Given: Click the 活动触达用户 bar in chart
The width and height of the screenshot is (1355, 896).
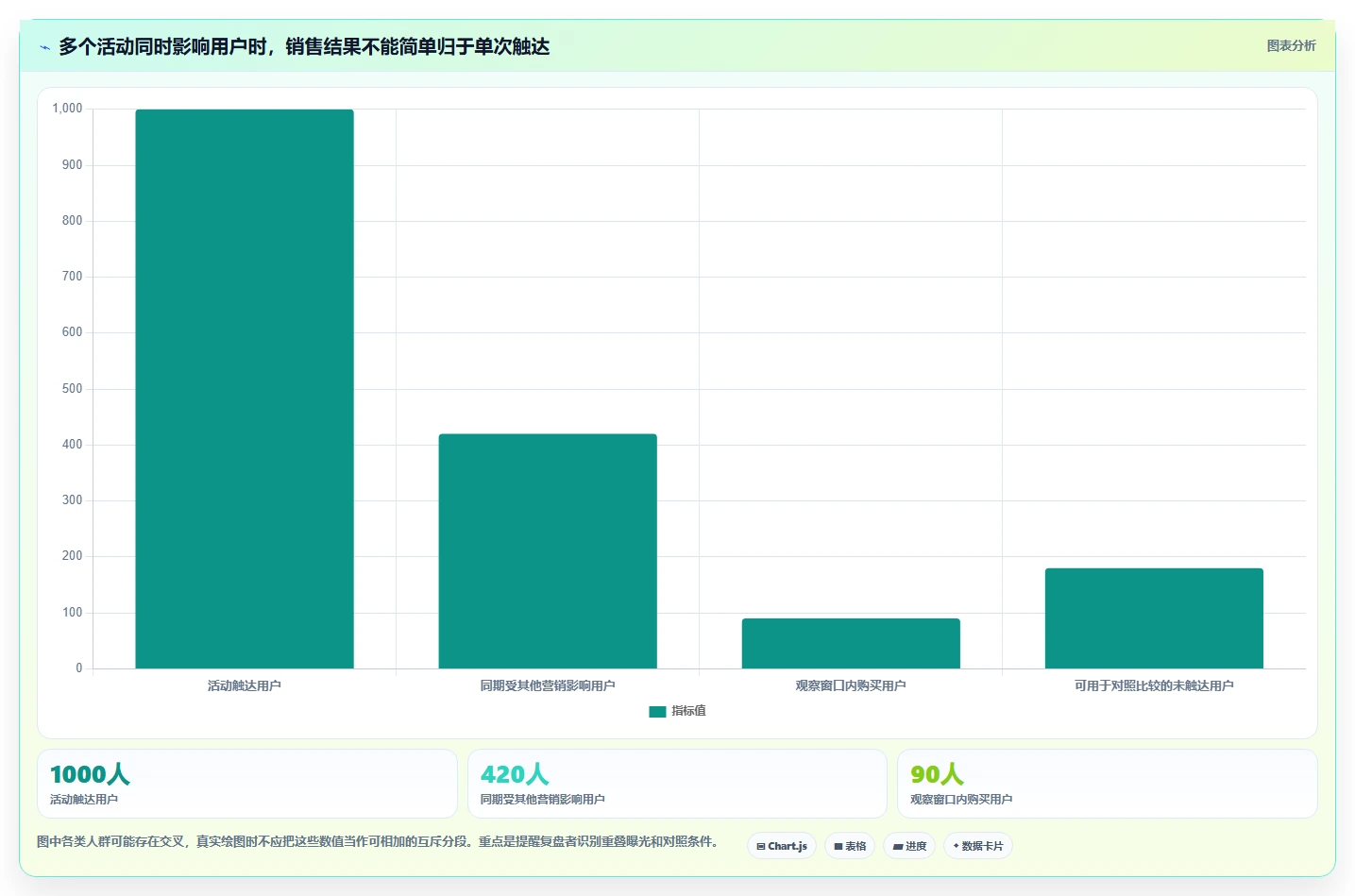Looking at the screenshot, I should point(245,389).
